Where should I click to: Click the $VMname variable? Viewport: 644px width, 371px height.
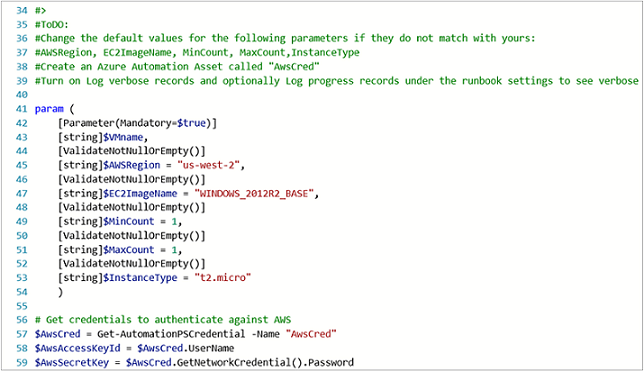(123, 137)
